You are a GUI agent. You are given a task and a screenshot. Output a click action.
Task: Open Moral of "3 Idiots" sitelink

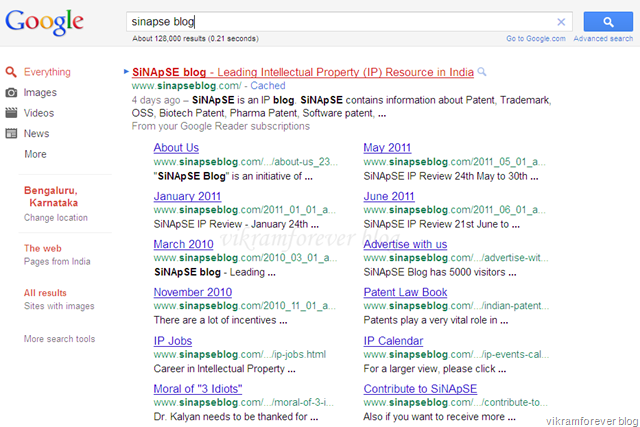[x=198, y=389]
